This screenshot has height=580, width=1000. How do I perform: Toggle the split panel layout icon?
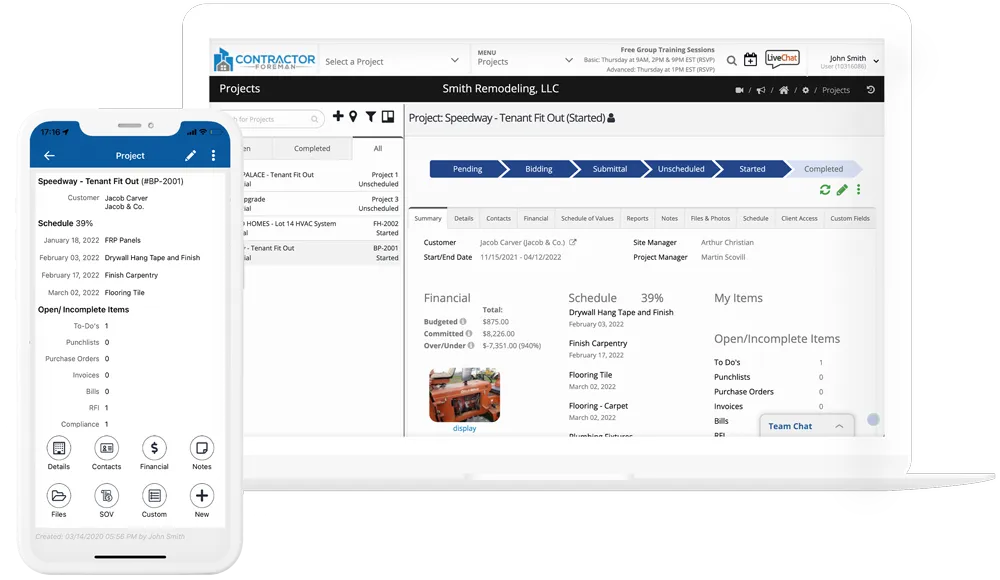[x=388, y=116]
